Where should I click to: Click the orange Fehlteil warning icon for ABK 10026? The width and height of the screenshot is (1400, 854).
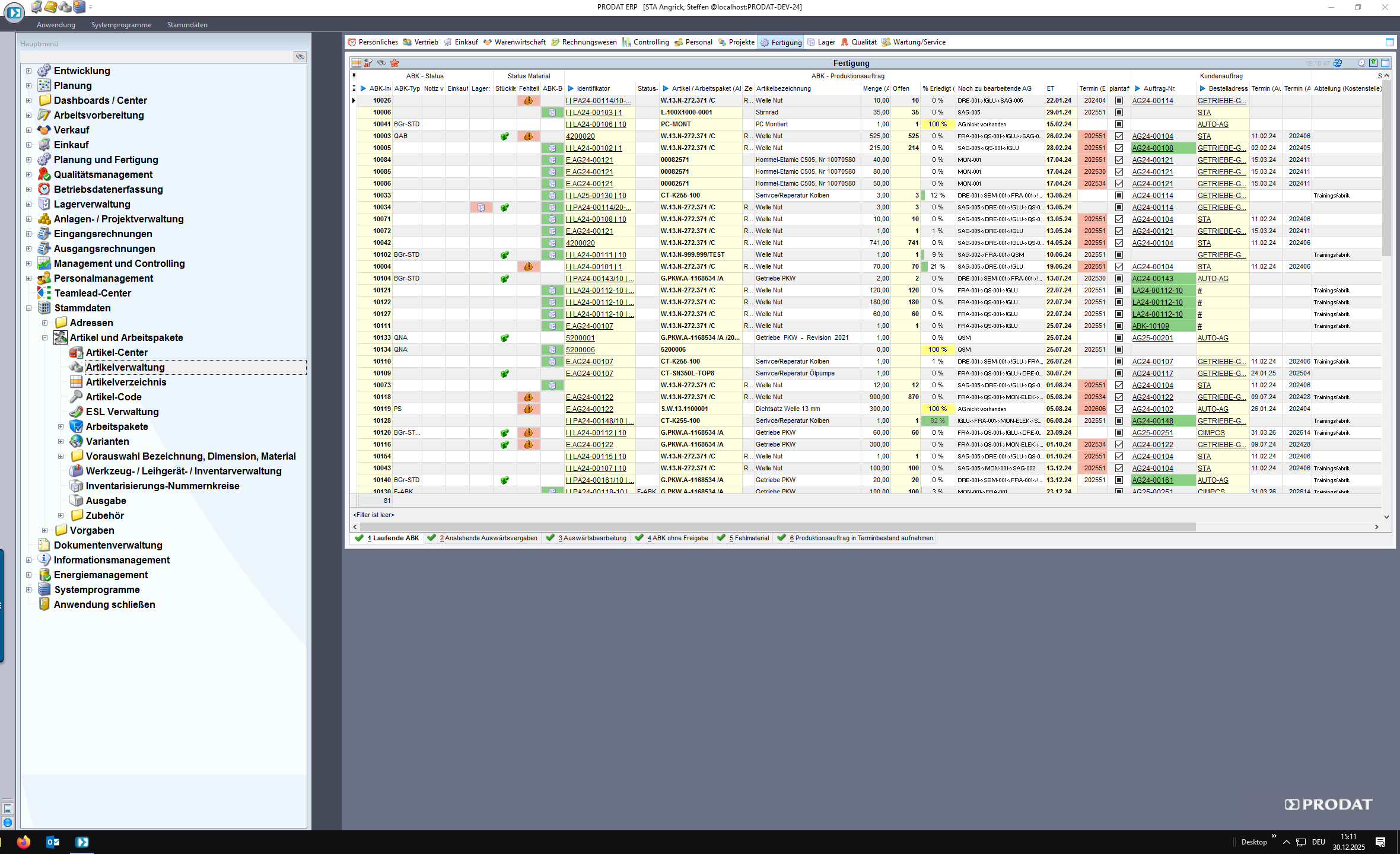click(528, 101)
